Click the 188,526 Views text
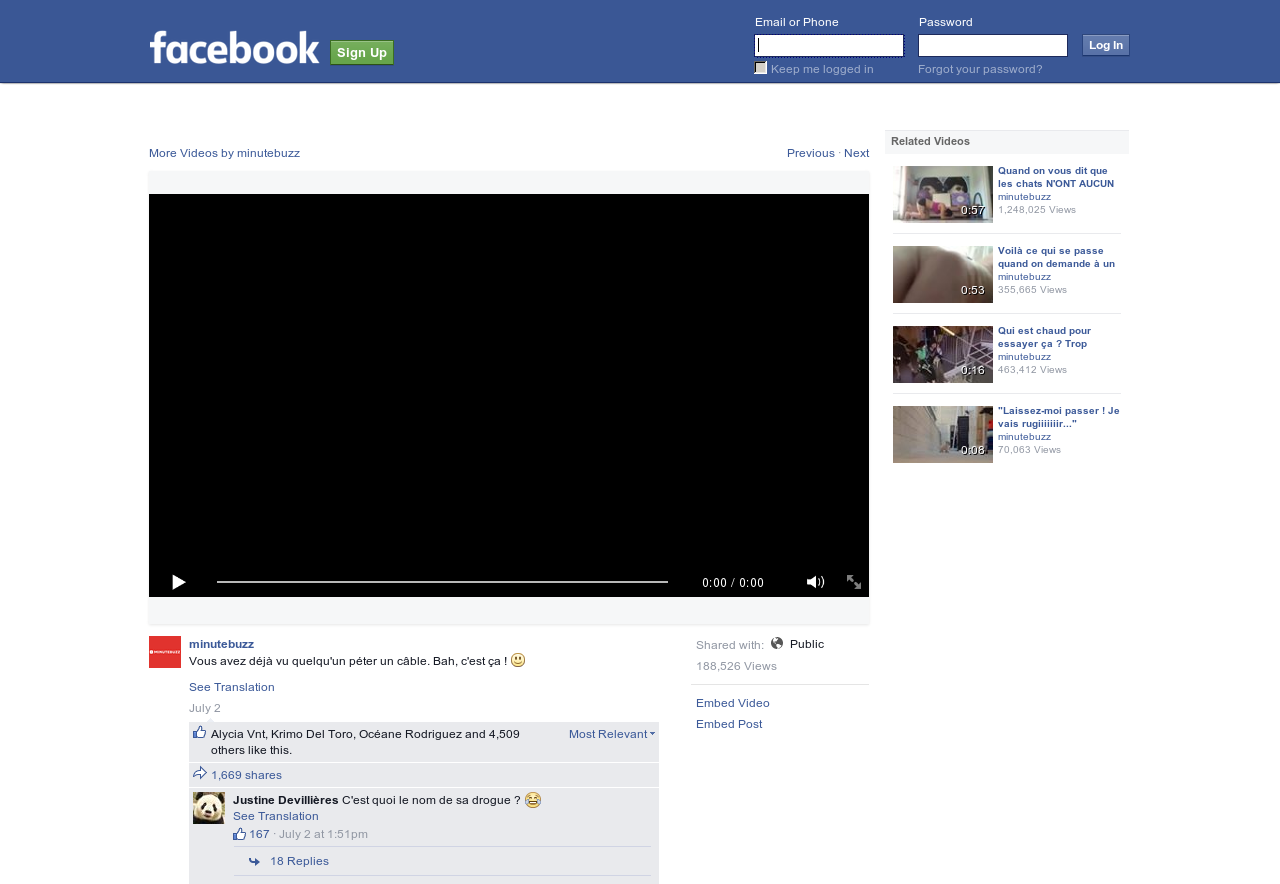The image size is (1280, 884). pos(736,666)
